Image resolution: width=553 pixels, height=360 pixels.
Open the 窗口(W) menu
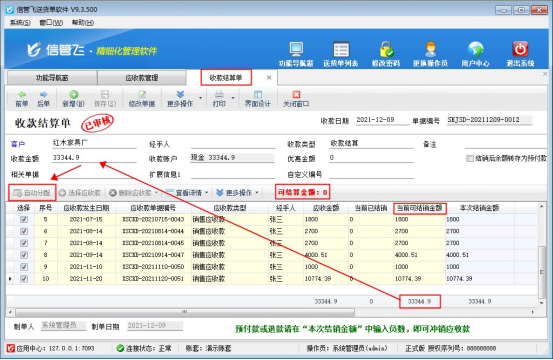click(51, 23)
